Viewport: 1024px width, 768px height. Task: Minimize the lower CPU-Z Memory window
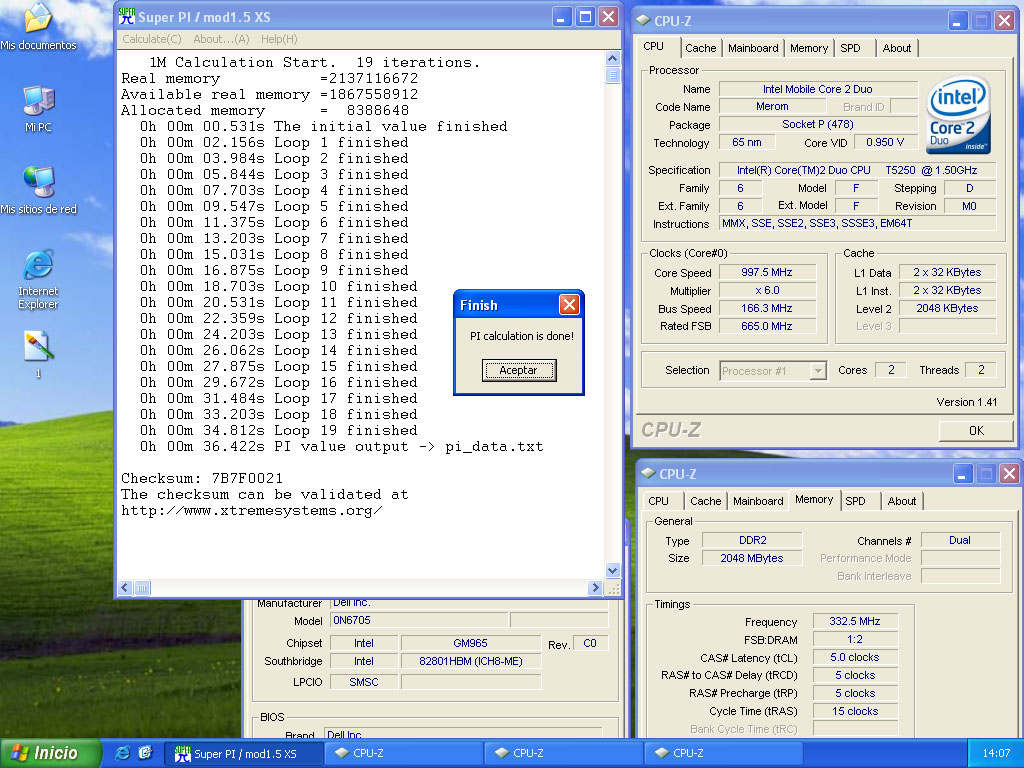pos(963,474)
